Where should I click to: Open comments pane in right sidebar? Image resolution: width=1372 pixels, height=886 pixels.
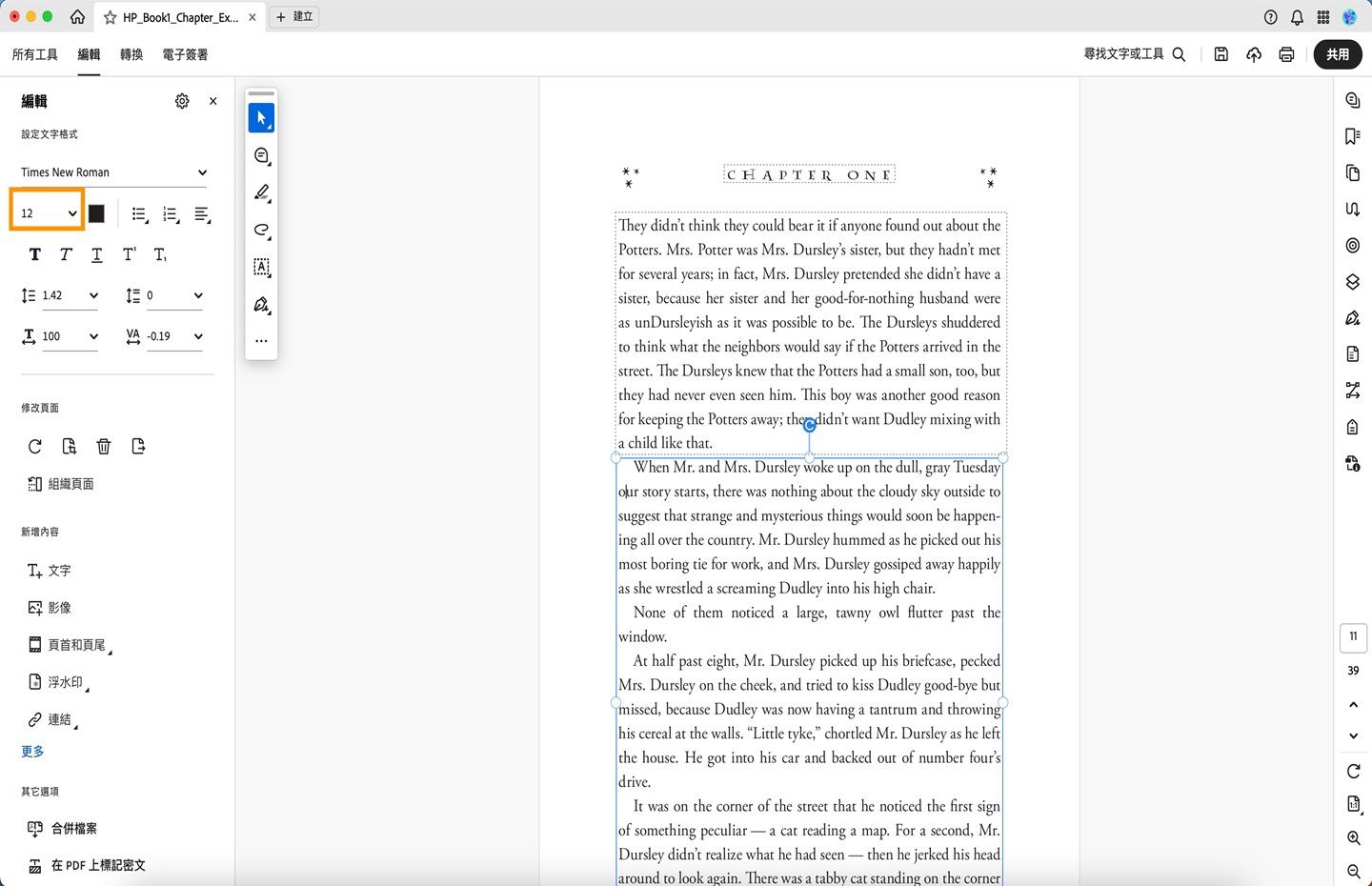[1352, 100]
